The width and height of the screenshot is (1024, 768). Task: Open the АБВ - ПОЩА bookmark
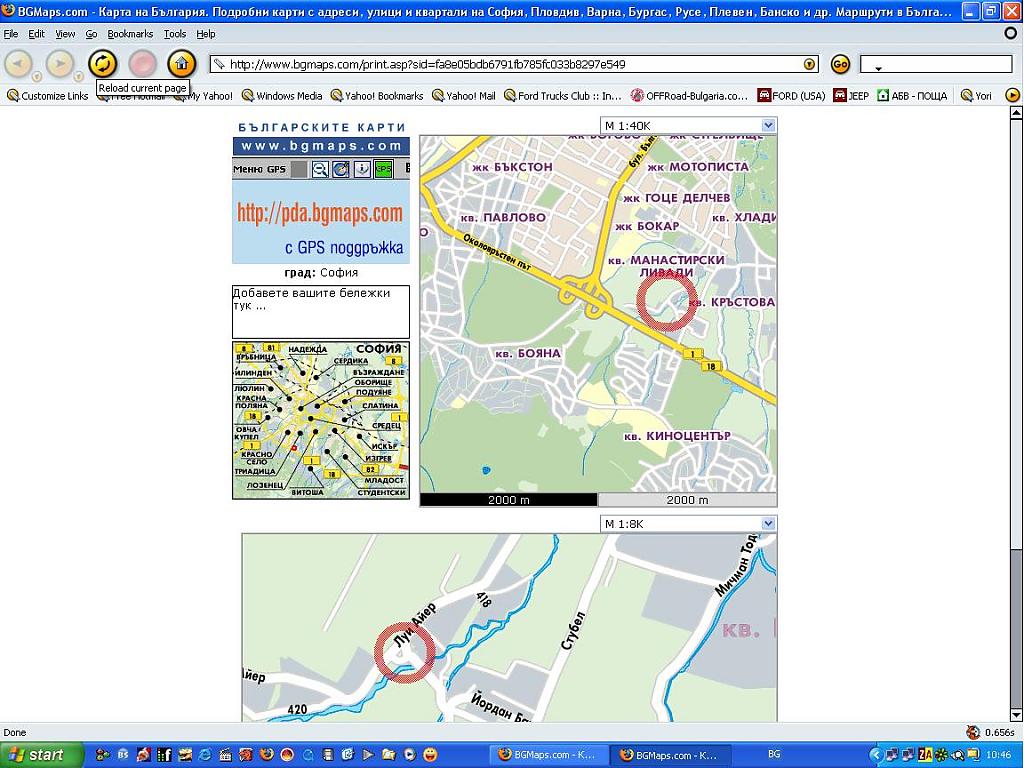coord(912,96)
